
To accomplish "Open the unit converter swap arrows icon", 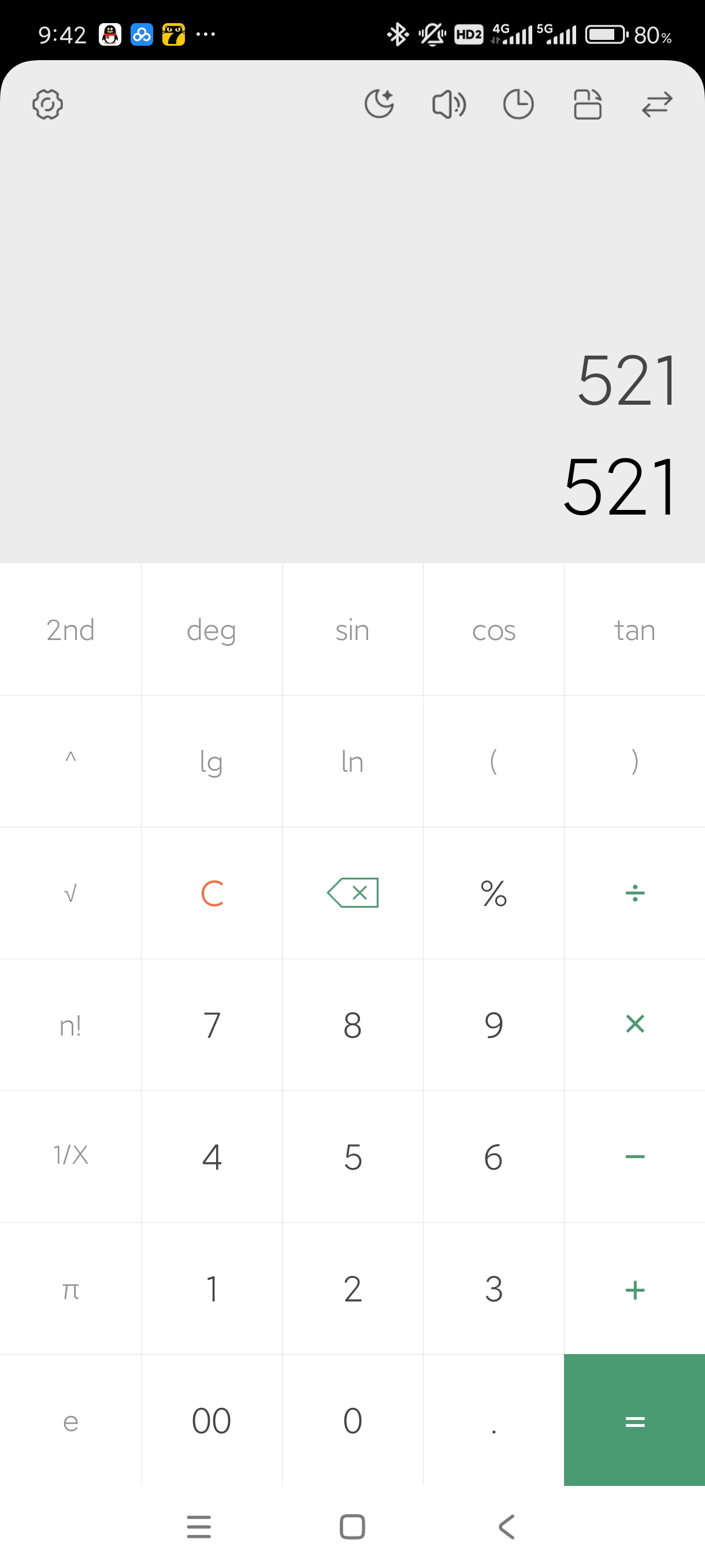I will pyautogui.click(x=657, y=104).
